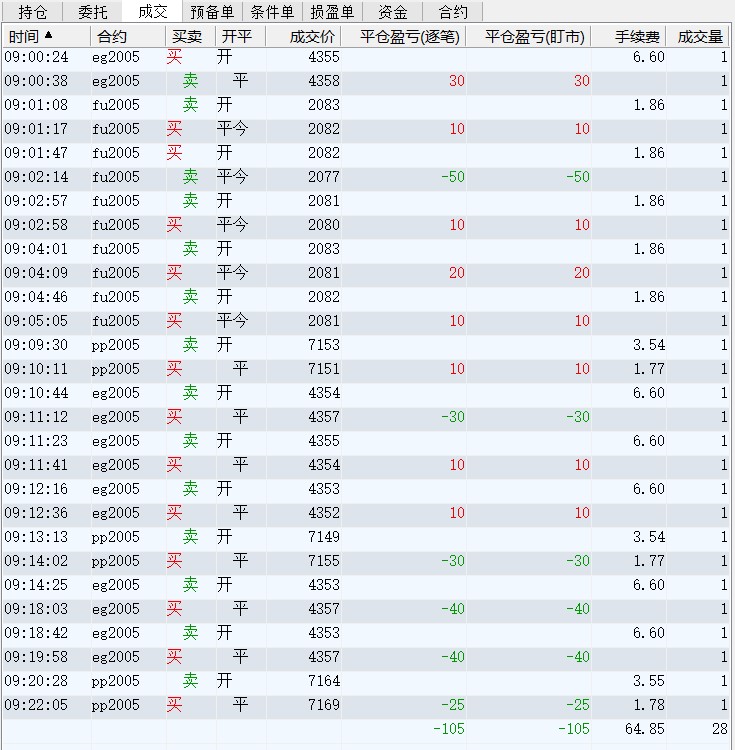Click price 4354 in 09:10:44 row

[x=324, y=393]
